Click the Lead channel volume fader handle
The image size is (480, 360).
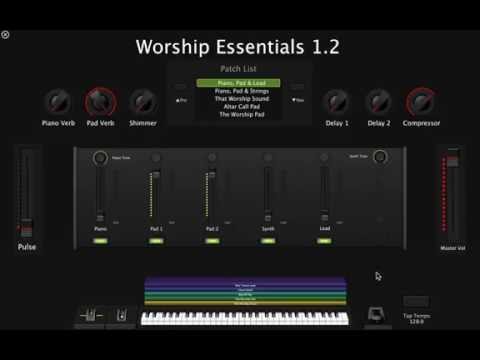(324, 217)
